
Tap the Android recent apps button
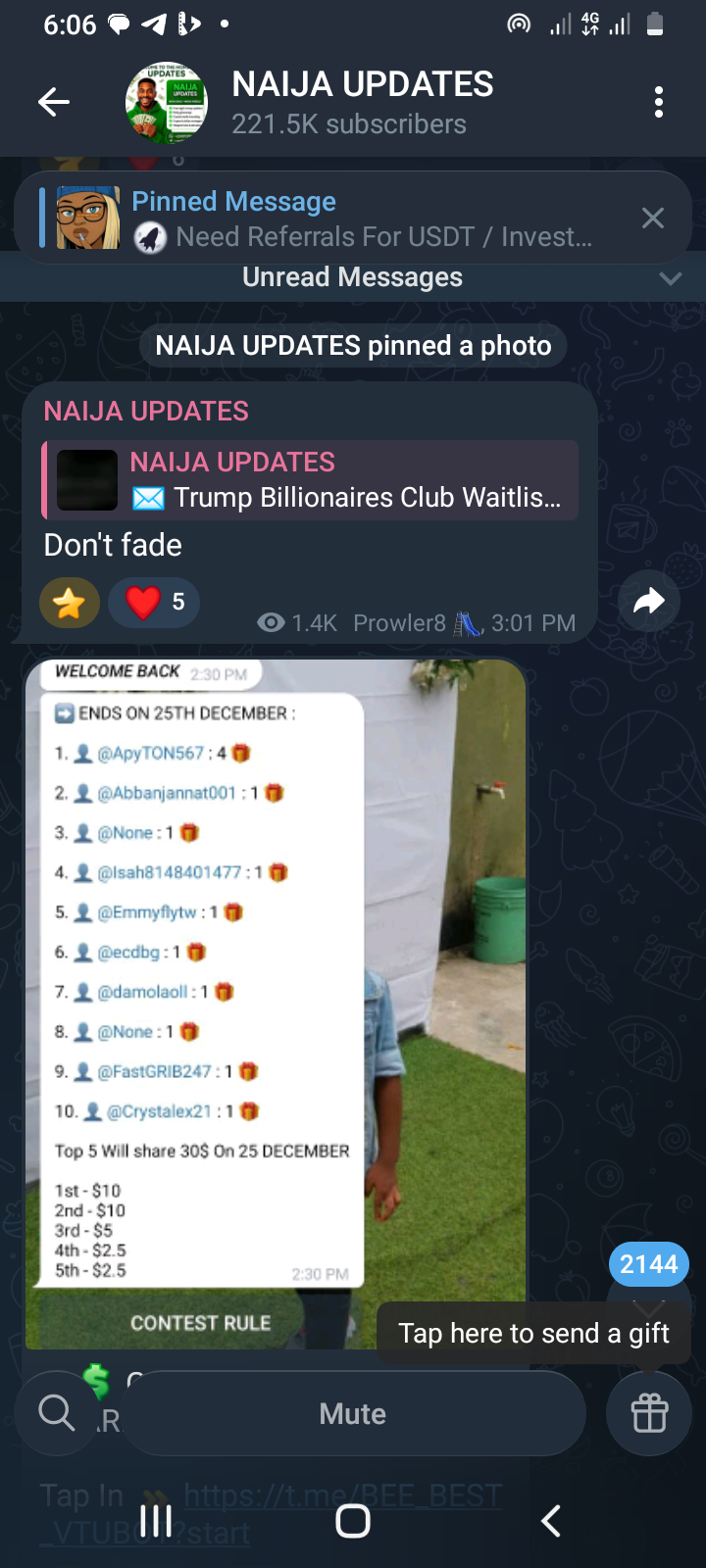(156, 1521)
